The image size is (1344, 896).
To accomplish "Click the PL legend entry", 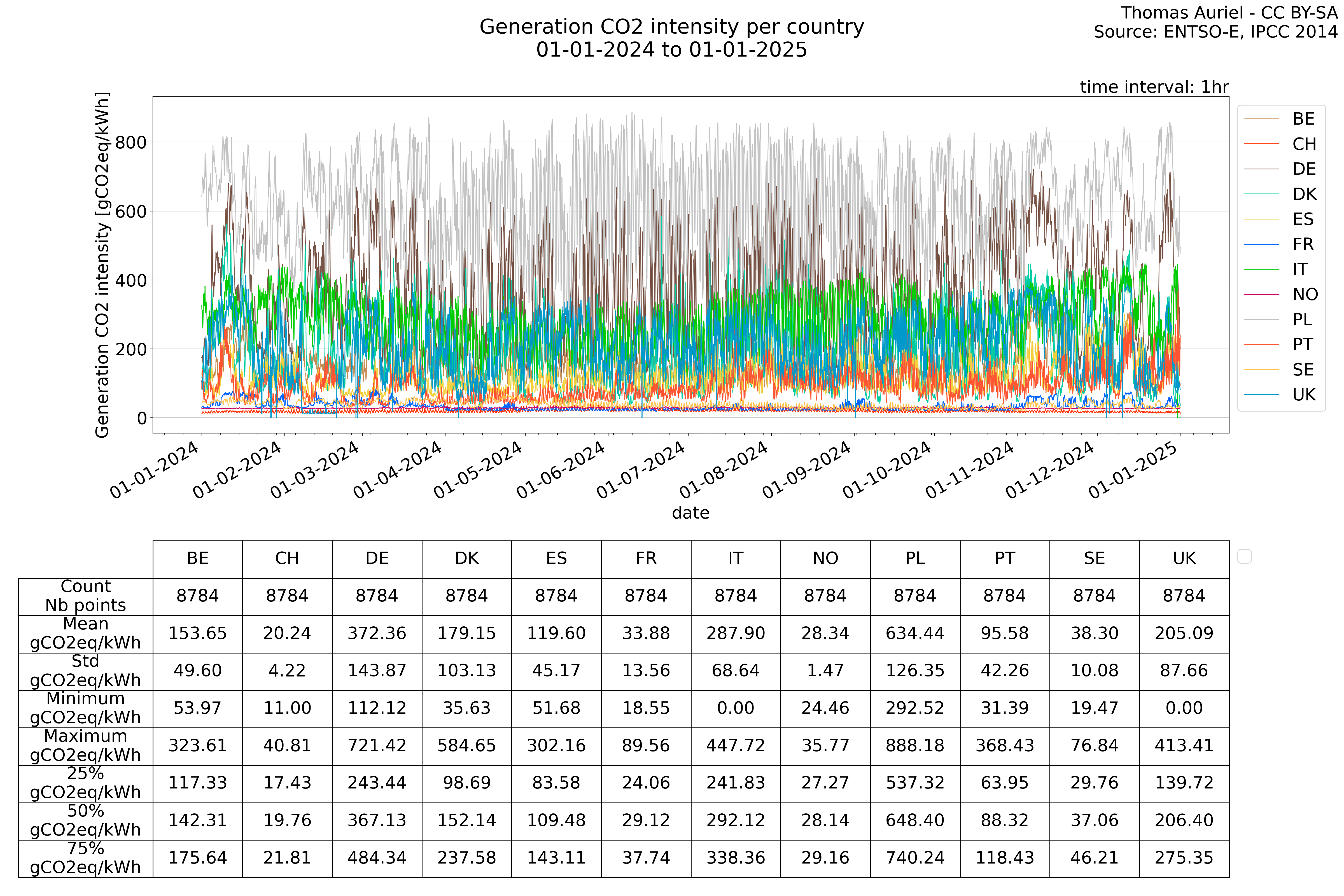I will pos(1302,319).
